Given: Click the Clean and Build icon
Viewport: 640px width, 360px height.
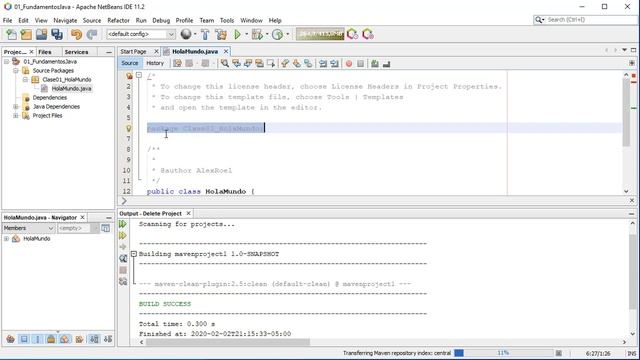Looking at the screenshot, I should click(221, 34).
